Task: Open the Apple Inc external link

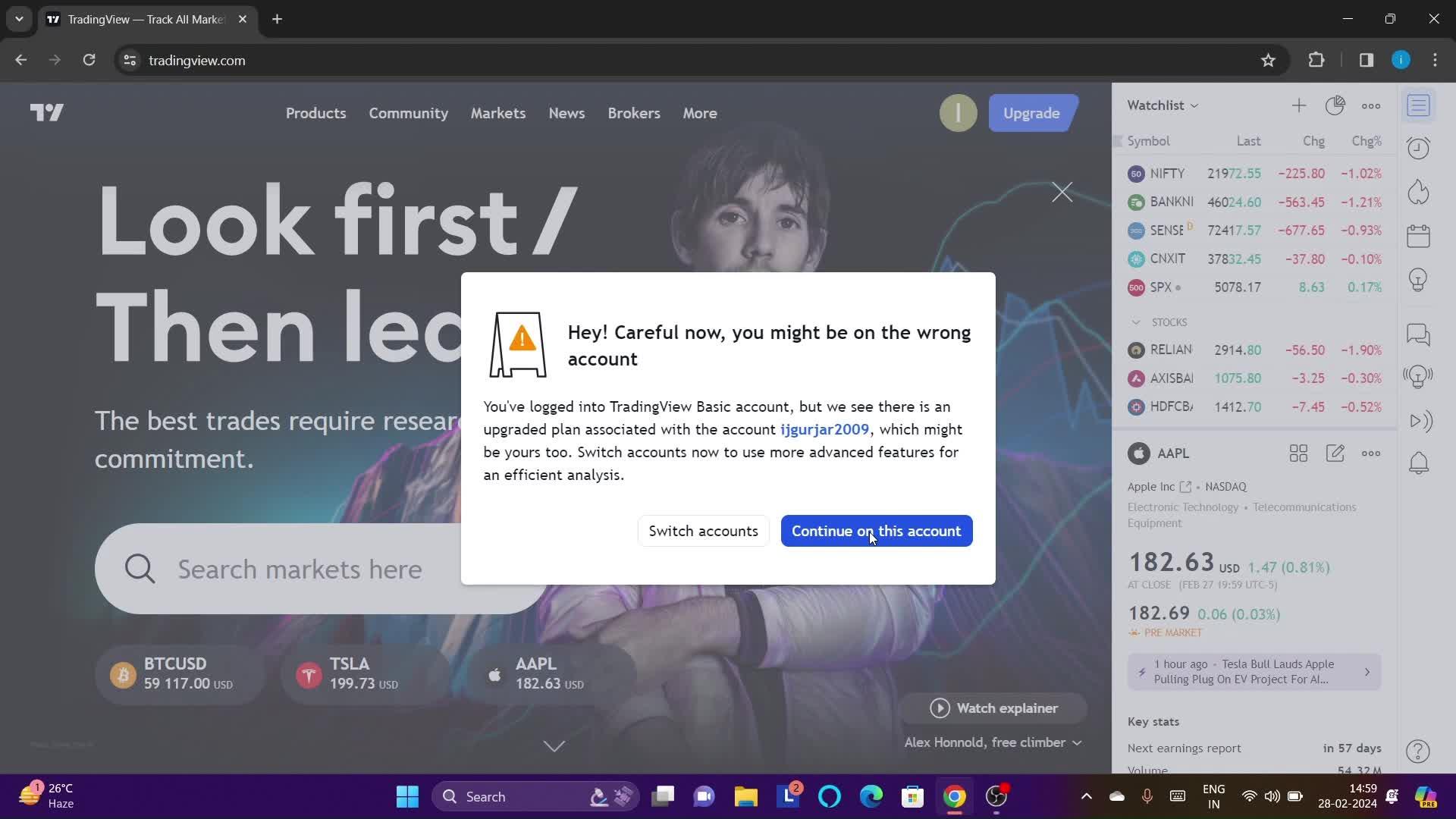Action: click(x=1185, y=487)
